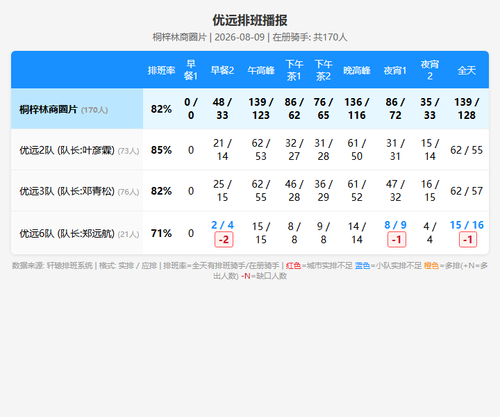This screenshot has width=500, height=417.
Task: Click 优远6队's 4 / 4 夜宵2 cell
Action: [430, 233]
